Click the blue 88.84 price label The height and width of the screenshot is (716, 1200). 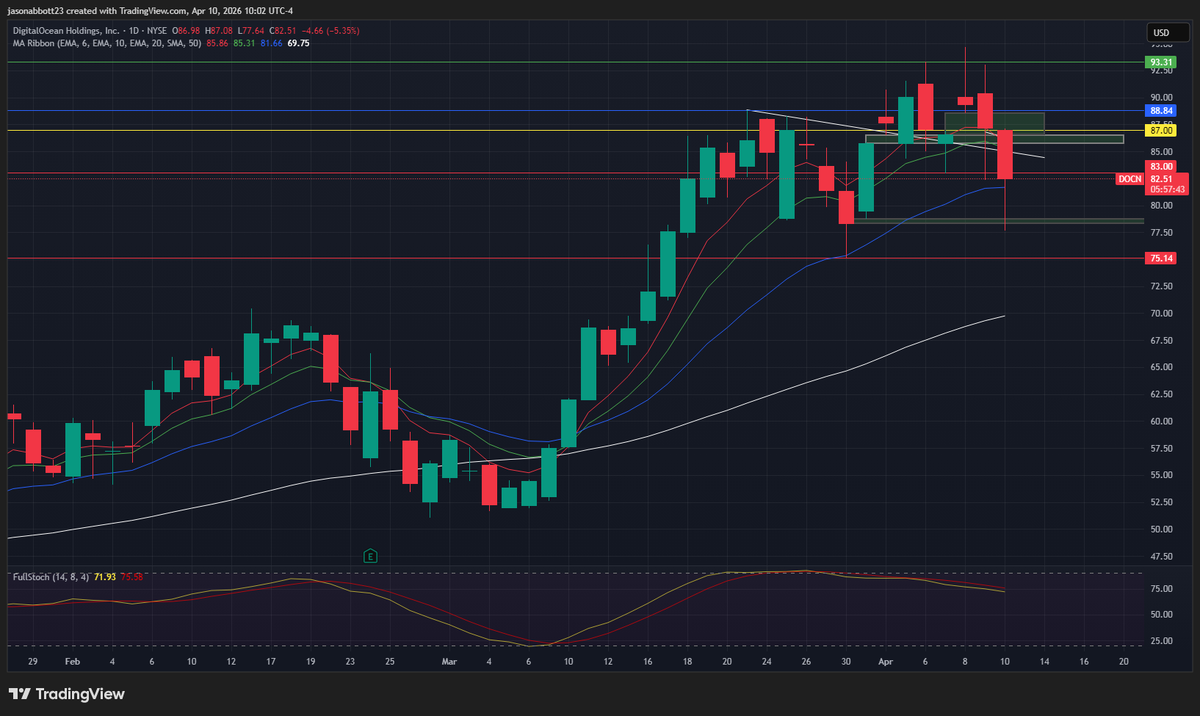[1161, 111]
